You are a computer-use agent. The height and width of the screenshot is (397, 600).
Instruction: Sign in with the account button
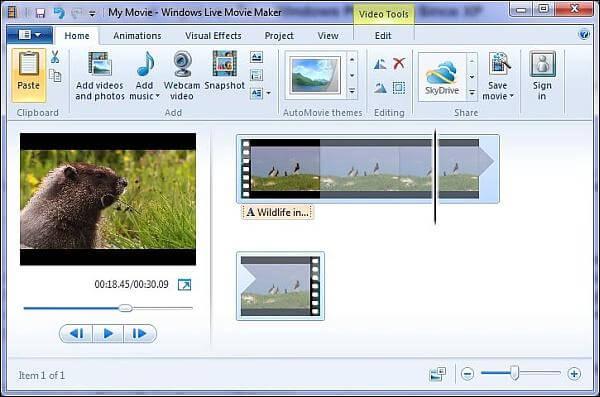(x=542, y=76)
